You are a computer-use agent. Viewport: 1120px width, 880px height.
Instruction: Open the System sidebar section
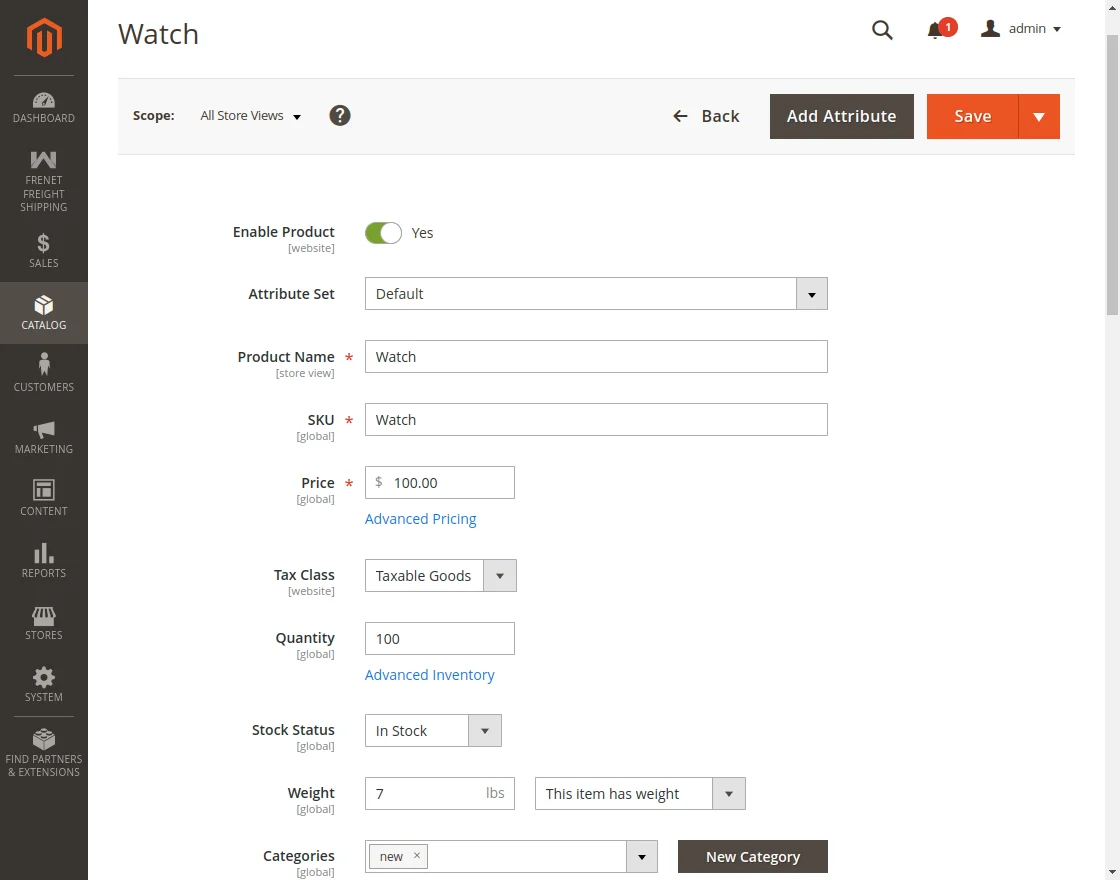point(43,683)
